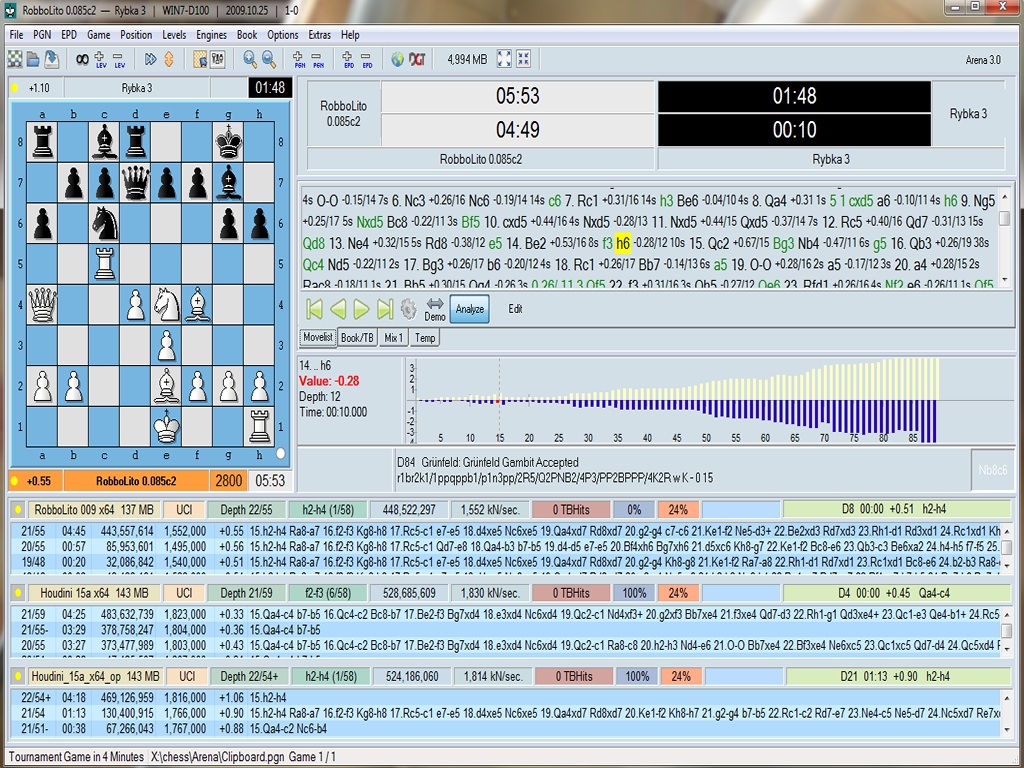Viewport: 1024px width, 768px height.
Task: Open the PGN menu
Action: (42, 35)
